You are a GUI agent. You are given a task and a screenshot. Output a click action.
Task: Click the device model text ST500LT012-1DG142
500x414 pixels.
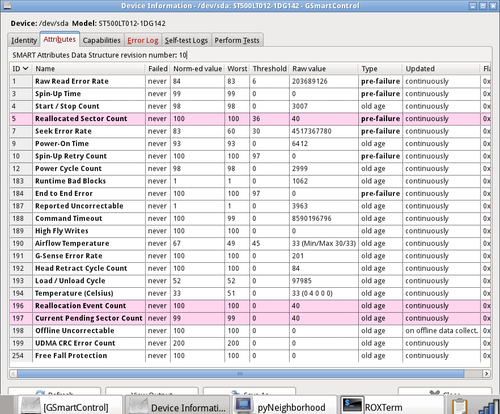(x=132, y=23)
